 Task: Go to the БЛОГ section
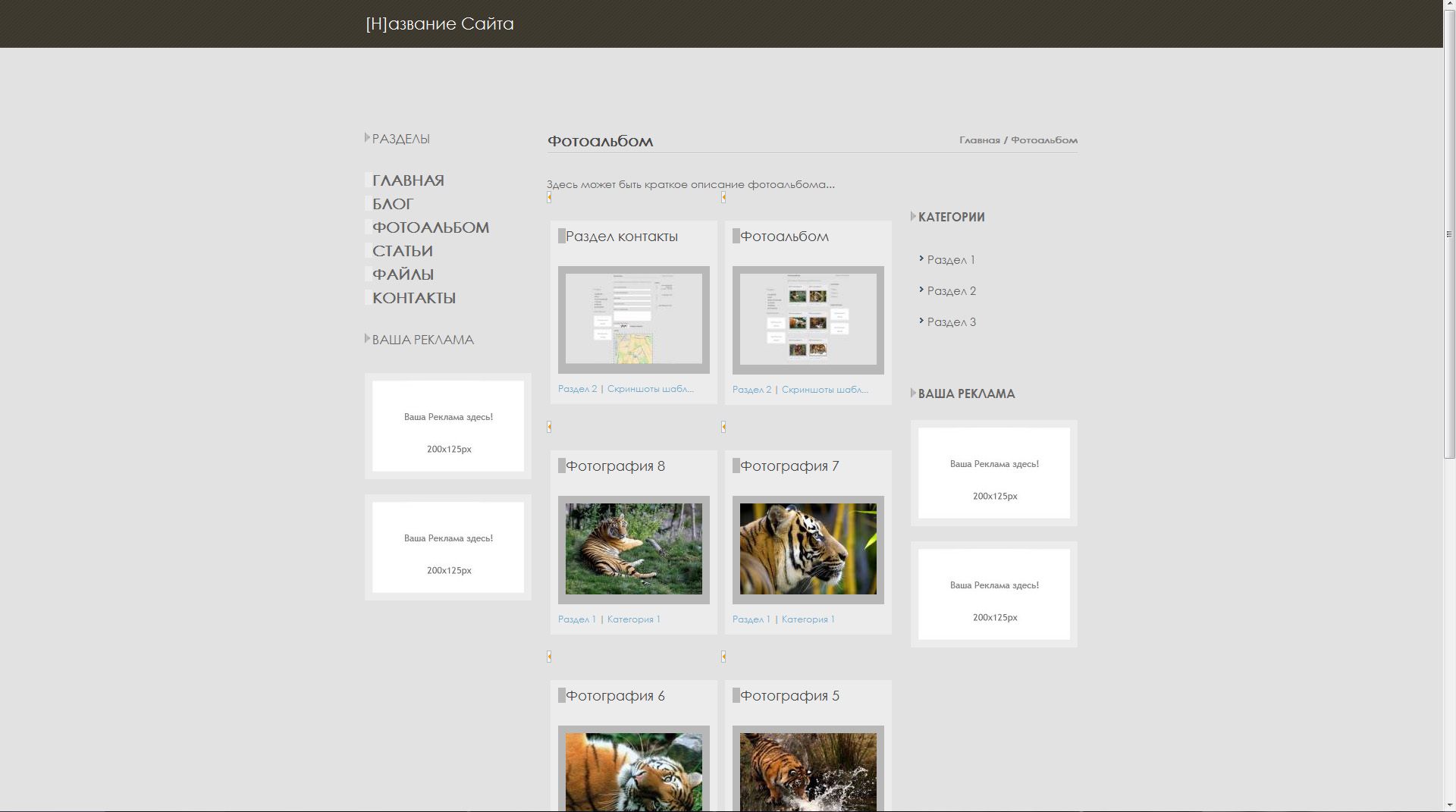pyautogui.click(x=392, y=204)
